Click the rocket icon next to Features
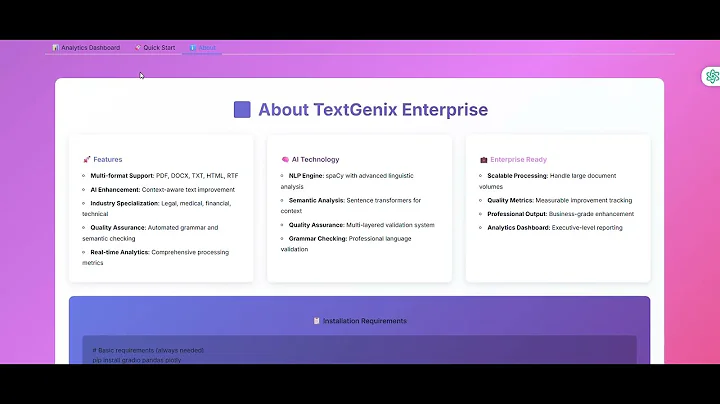The width and height of the screenshot is (720, 404). point(86,159)
